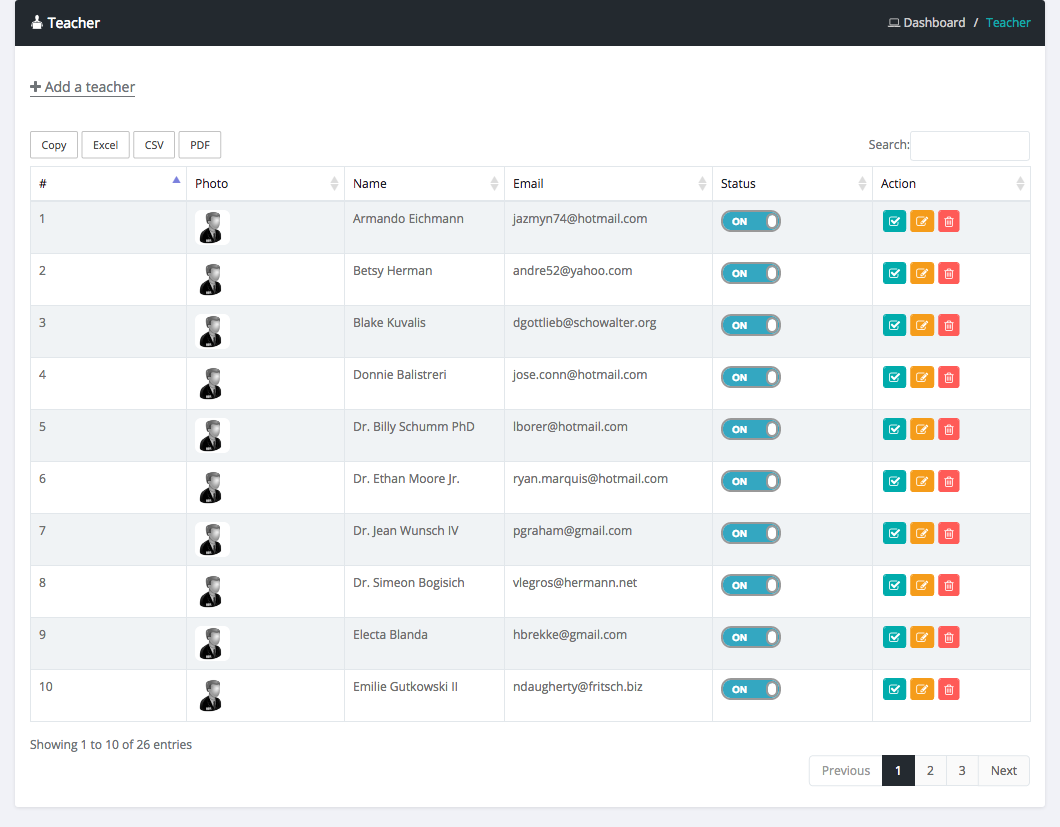Edit Emilie Gutkowski II using pencil icon
The image size is (1060, 827).
tap(922, 689)
